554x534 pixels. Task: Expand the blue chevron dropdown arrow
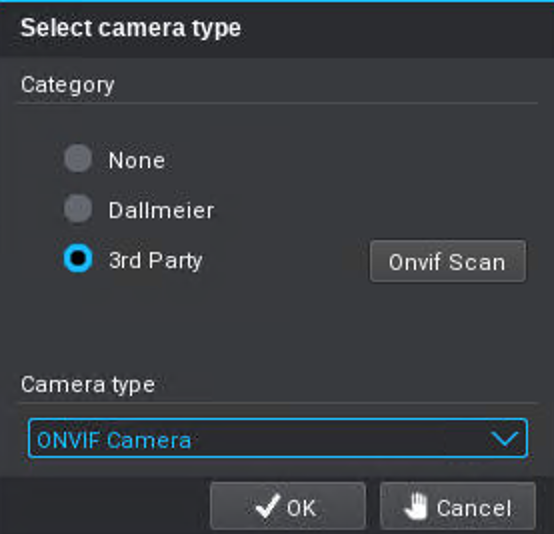[505, 439]
